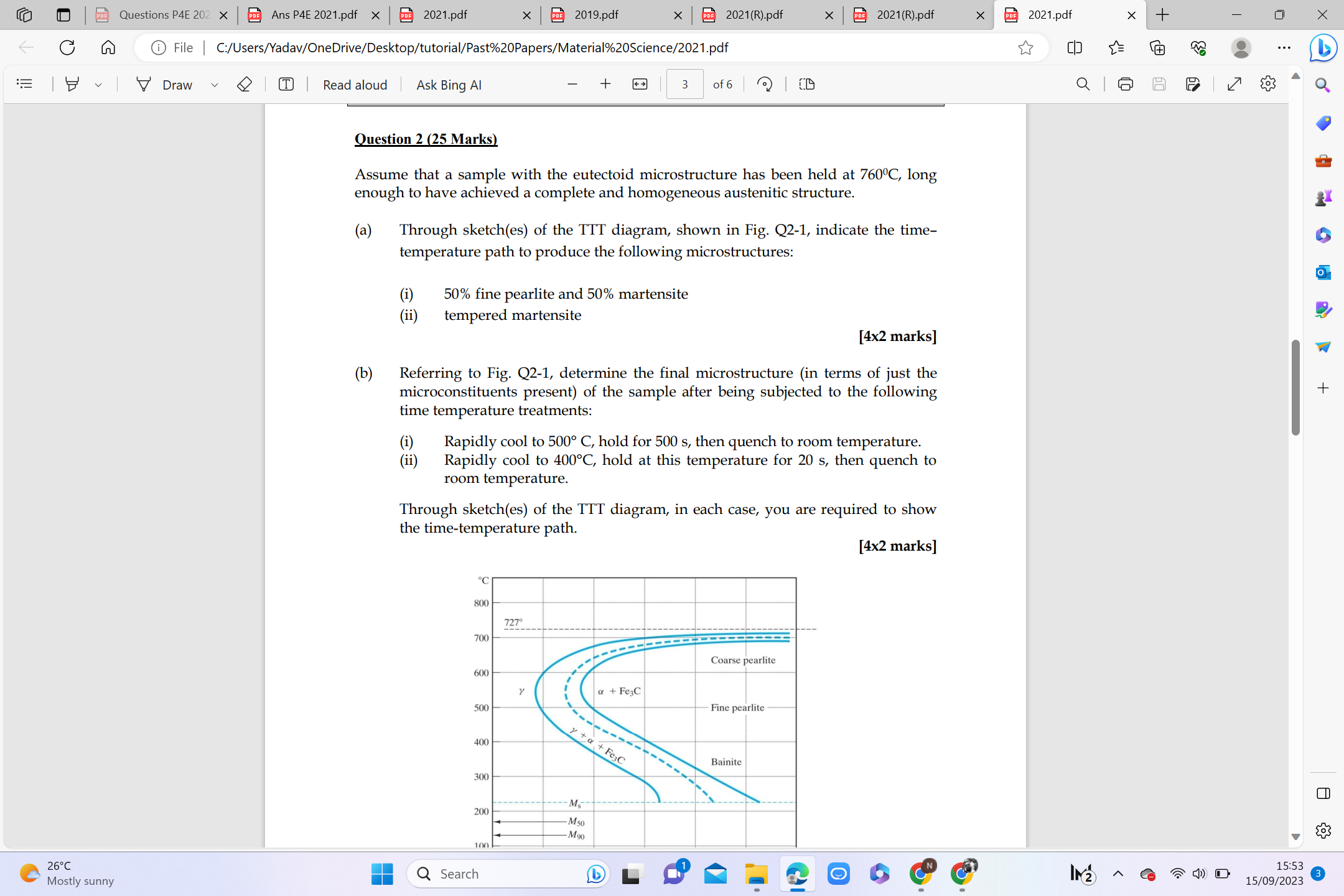
Task: Open Find in PDF search icon
Action: pos(1083,84)
